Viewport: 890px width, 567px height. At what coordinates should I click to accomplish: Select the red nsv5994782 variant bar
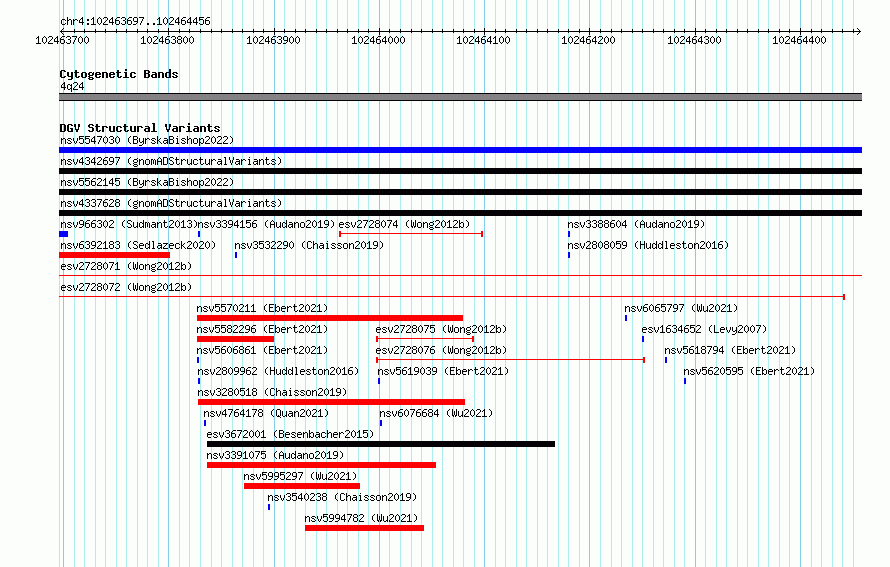point(364,528)
